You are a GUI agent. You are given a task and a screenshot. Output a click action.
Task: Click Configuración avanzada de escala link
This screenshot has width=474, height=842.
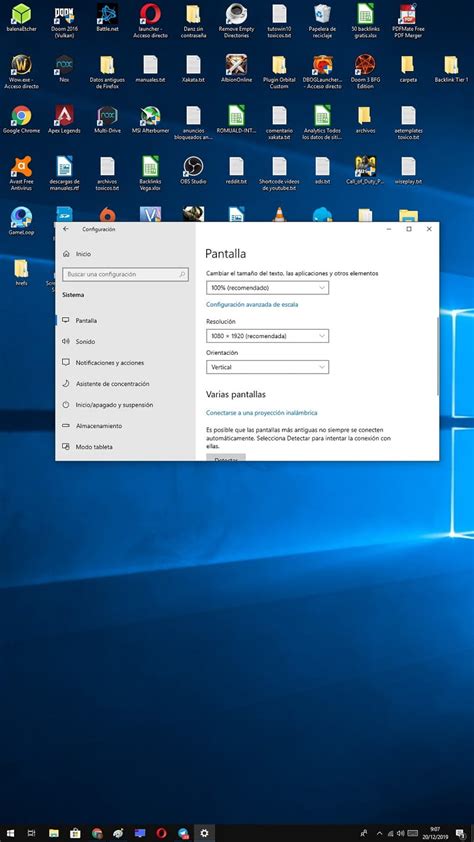pos(252,304)
